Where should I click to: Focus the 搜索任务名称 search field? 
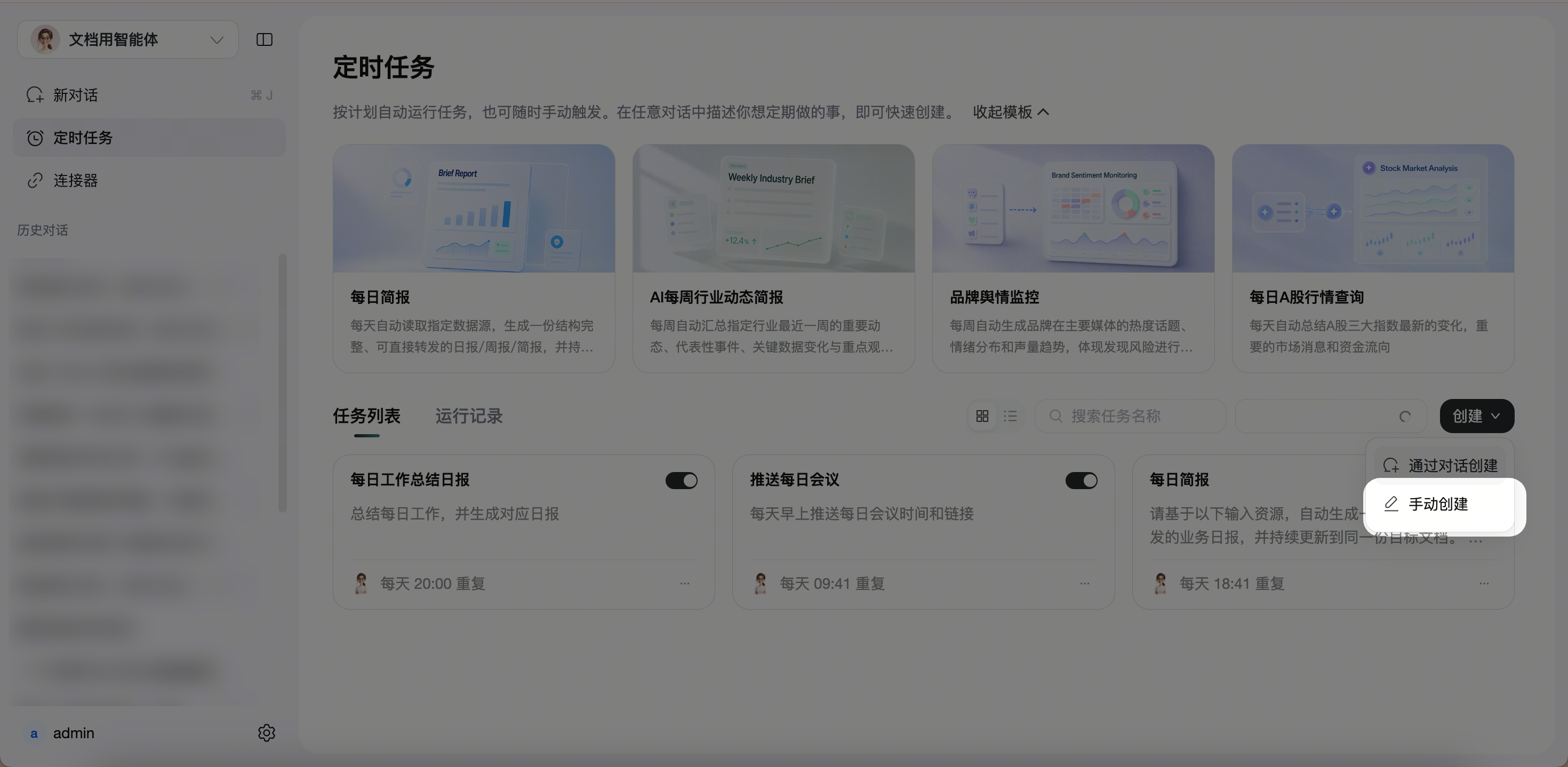tap(1130, 416)
